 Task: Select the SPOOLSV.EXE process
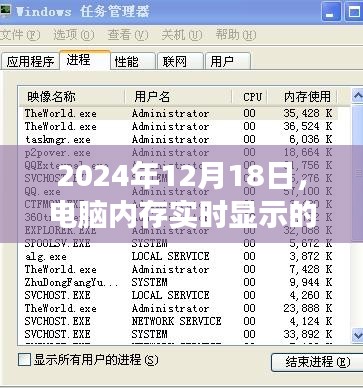(57, 243)
